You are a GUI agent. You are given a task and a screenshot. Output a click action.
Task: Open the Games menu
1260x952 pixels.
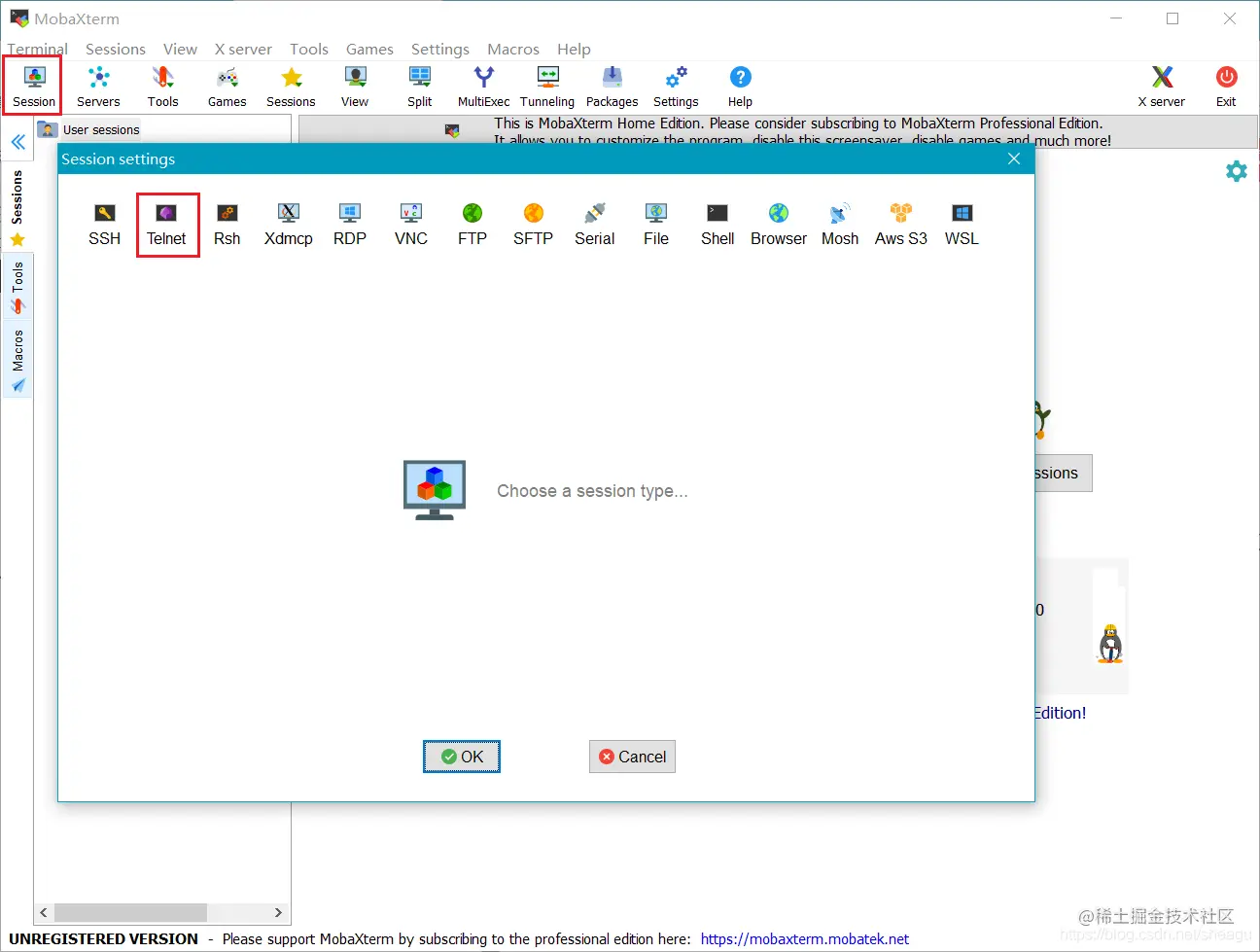369,49
